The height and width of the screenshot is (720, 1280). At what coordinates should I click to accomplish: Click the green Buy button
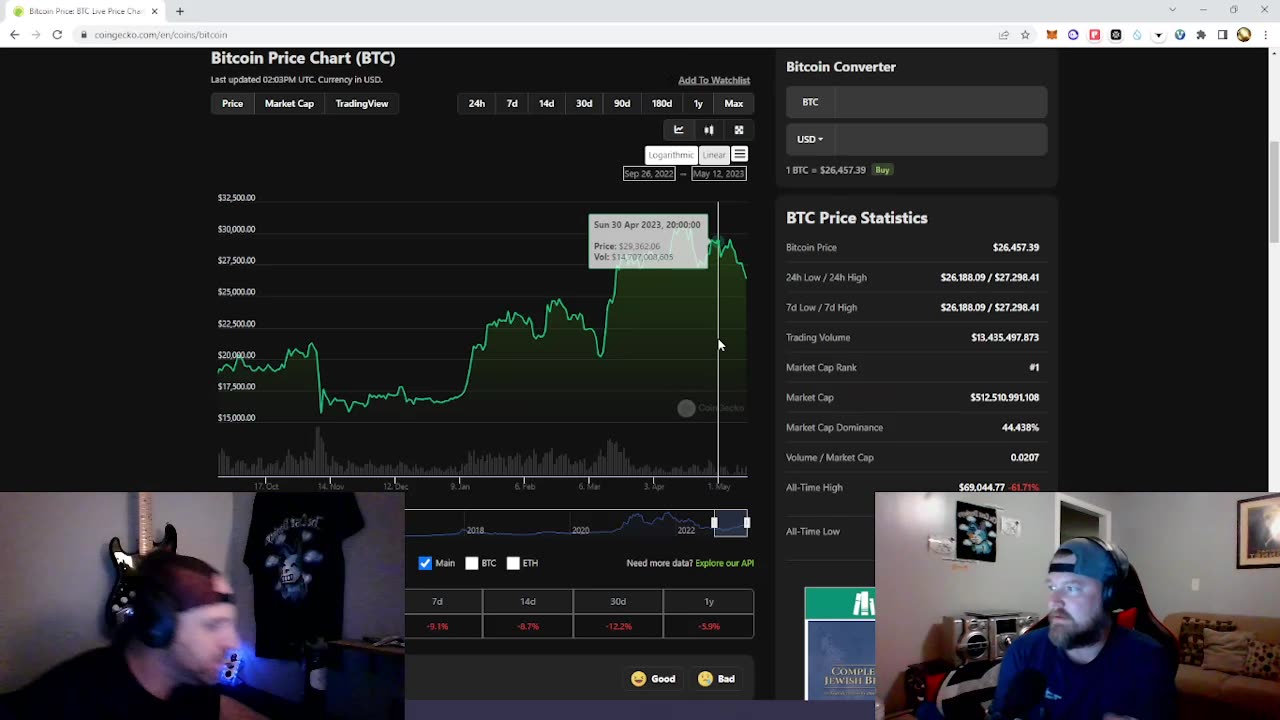[x=882, y=170]
